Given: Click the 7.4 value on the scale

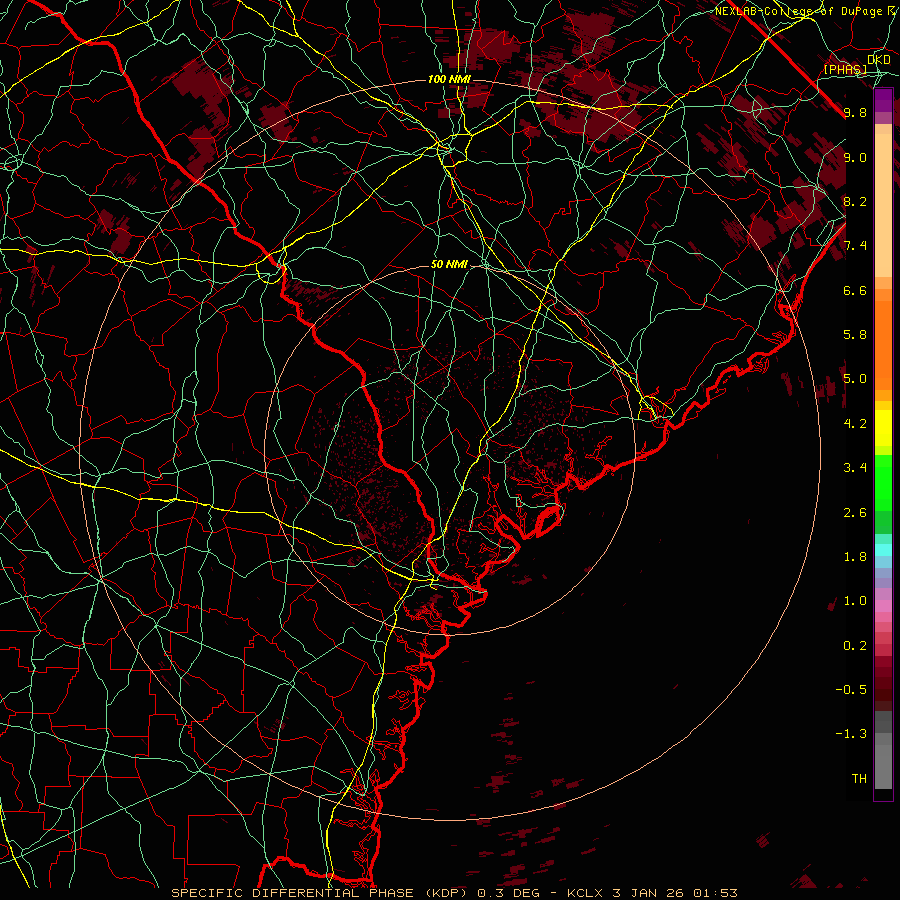Looking at the screenshot, I should pos(855,246).
